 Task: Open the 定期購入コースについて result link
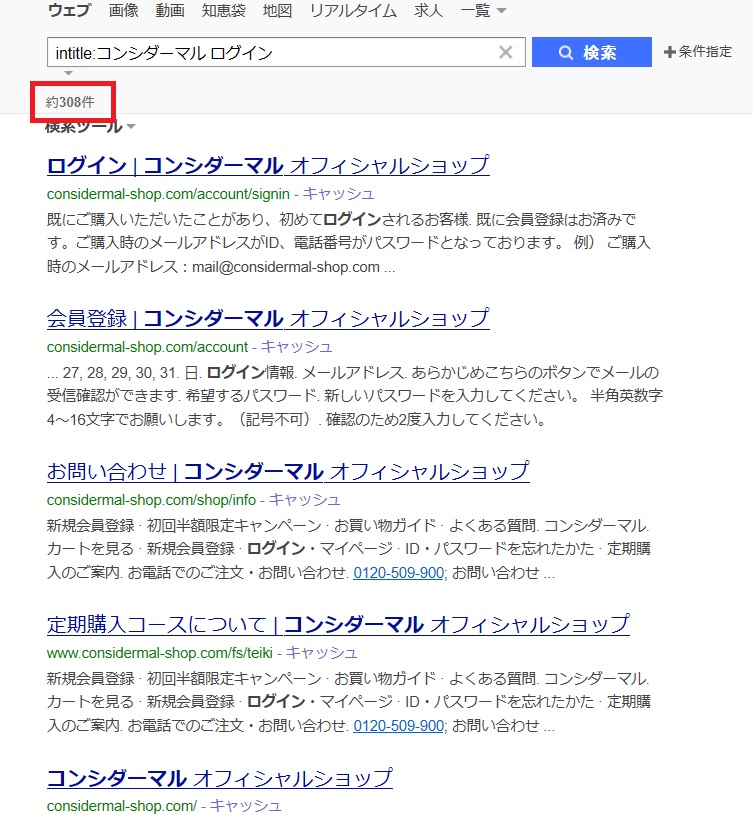tap(338, 624)
